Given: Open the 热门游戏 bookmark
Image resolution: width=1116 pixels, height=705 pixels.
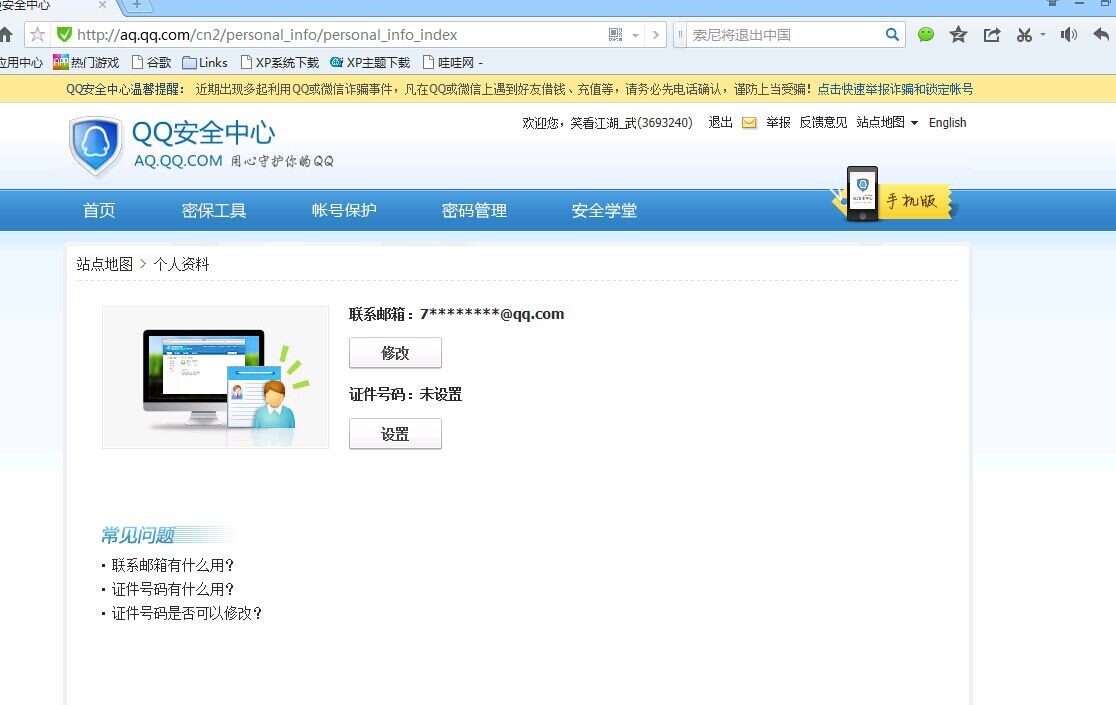Looking at the screenshot, I should [86, 63].
